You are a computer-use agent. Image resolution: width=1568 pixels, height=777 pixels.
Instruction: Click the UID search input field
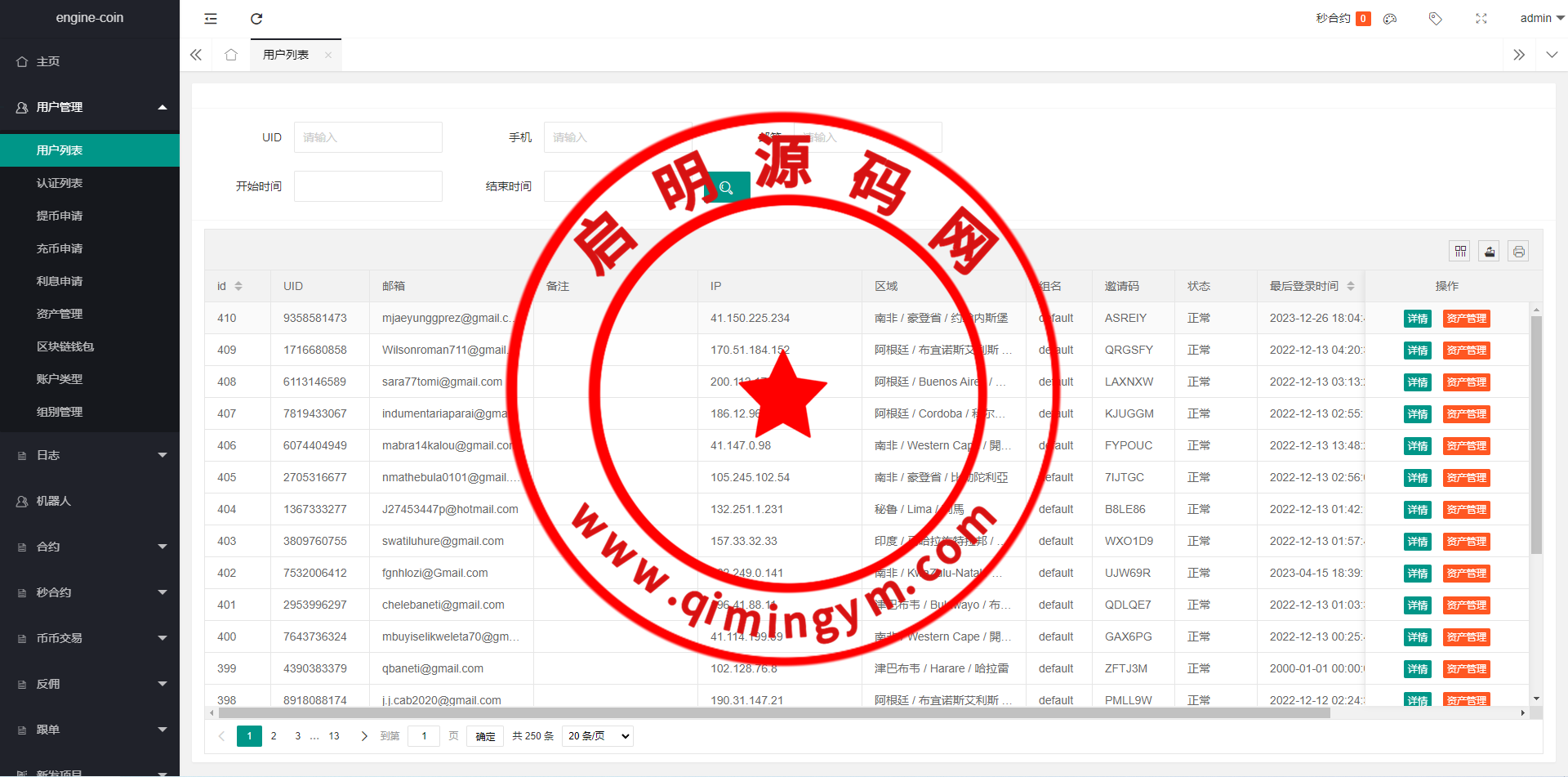(368, 137)
